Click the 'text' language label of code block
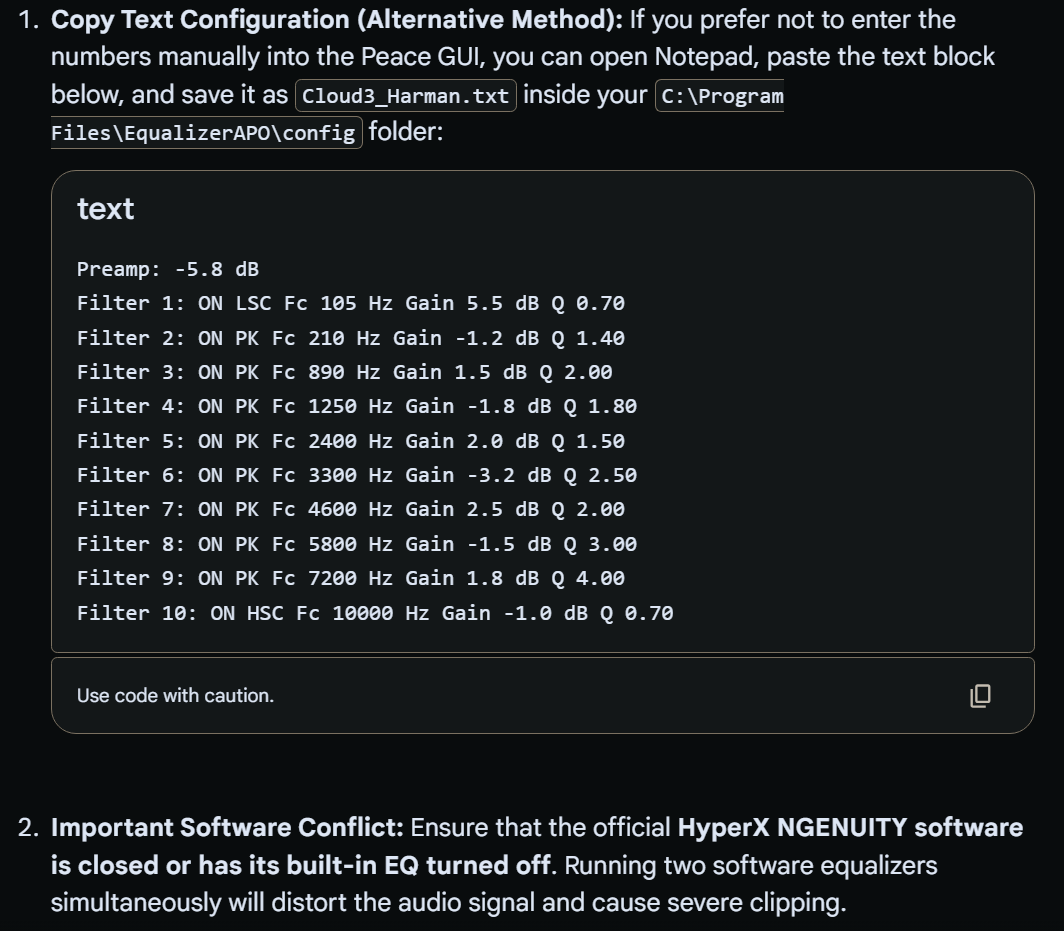1064x931 pixels. pos(105,209)
